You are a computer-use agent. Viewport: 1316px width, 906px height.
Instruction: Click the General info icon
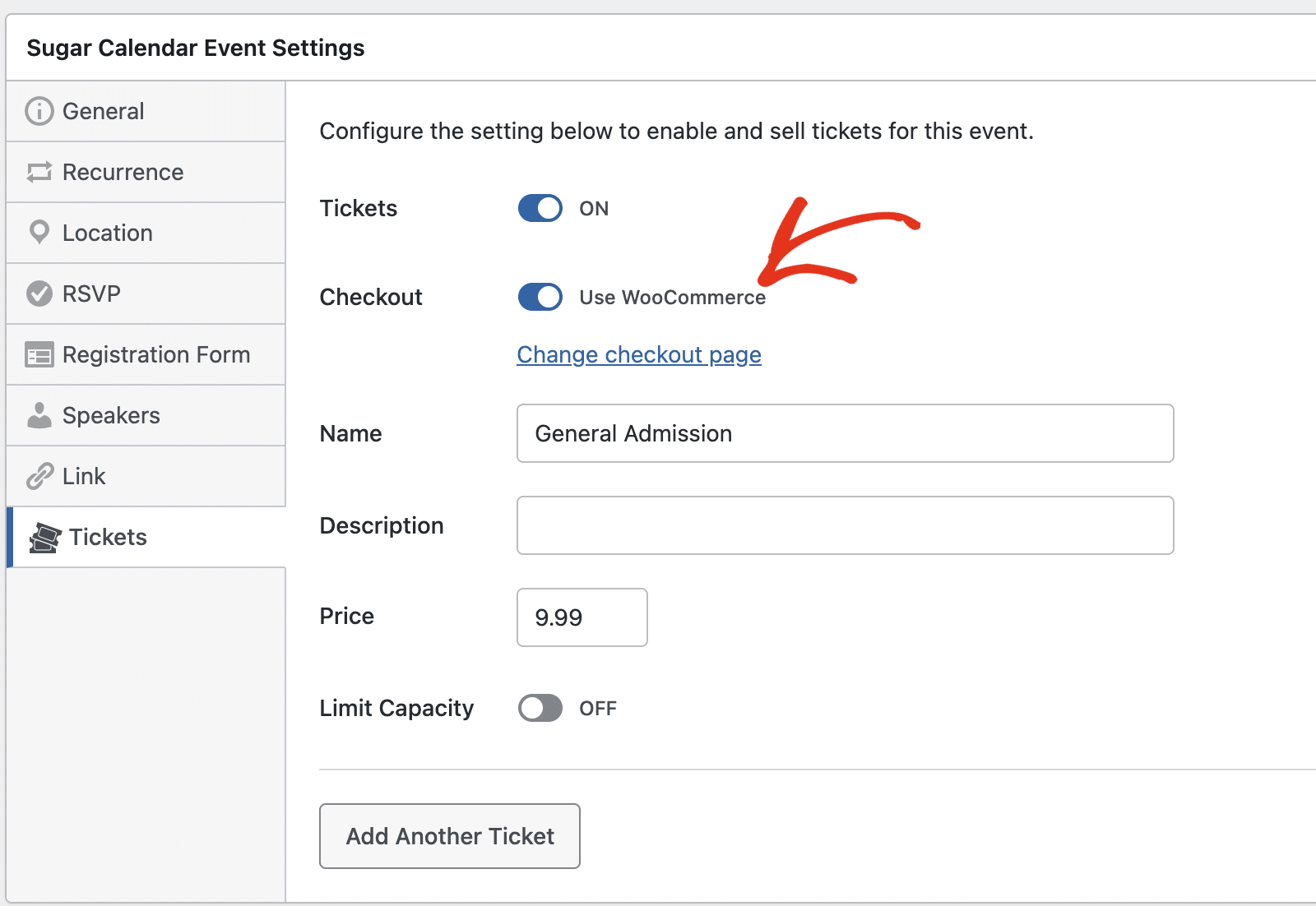point(39,111)
